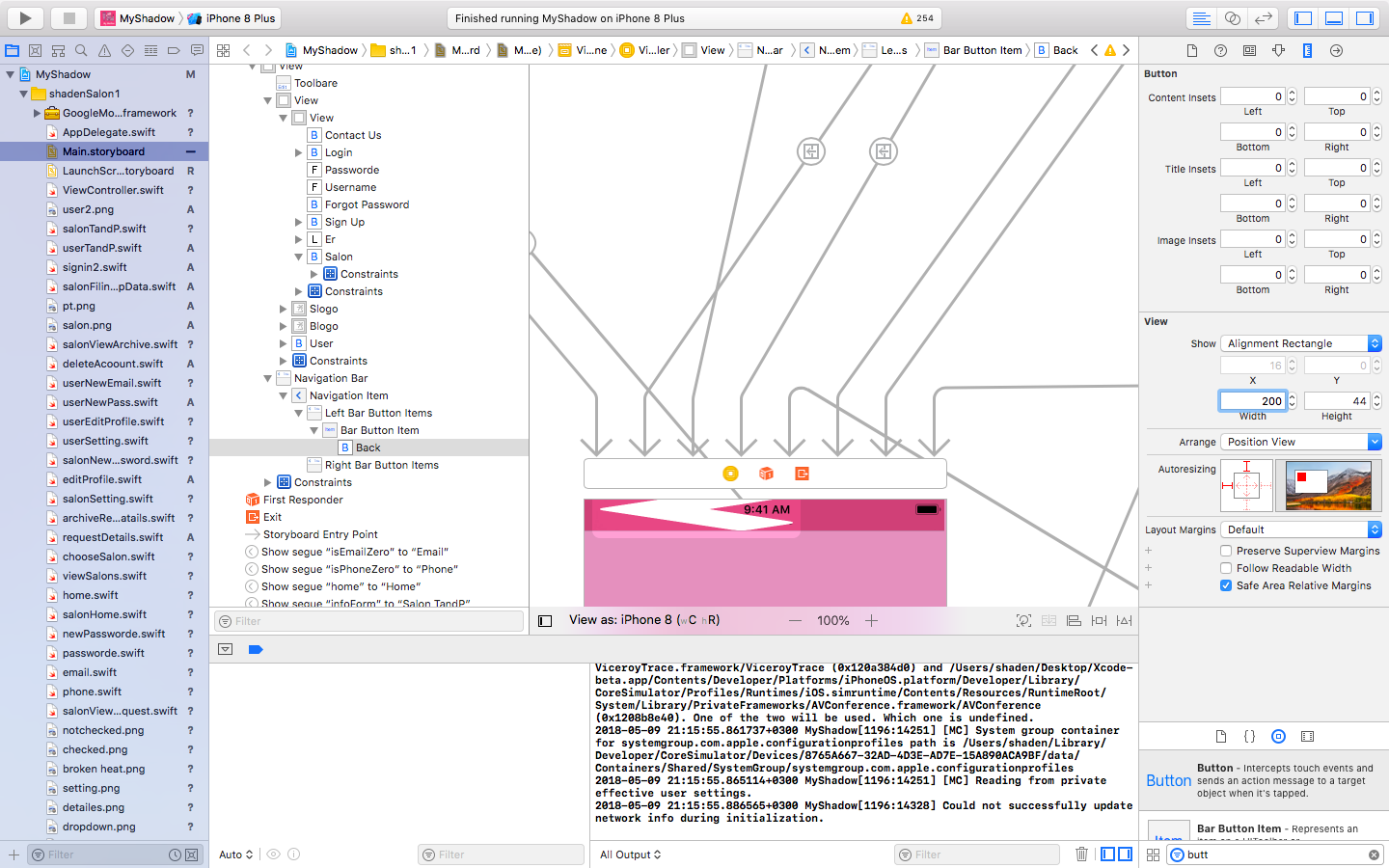1389x868 pixels.
Task: Select the First Responder cube in scene dock
Action: point(766,474)
